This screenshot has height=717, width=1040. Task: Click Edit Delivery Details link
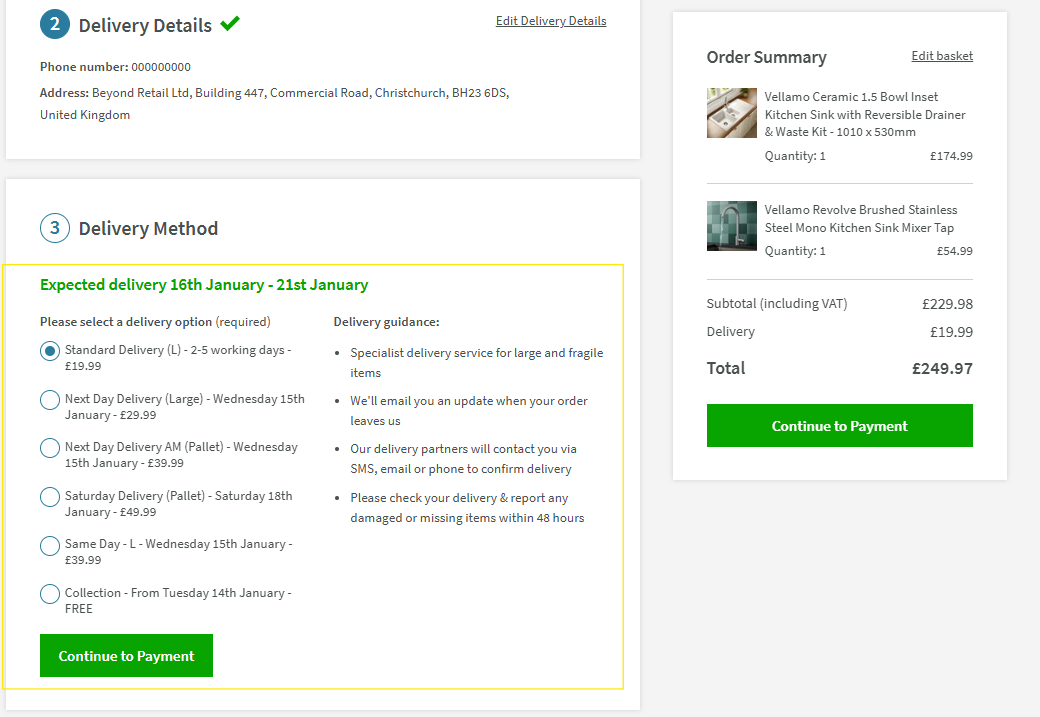point(550,21)
